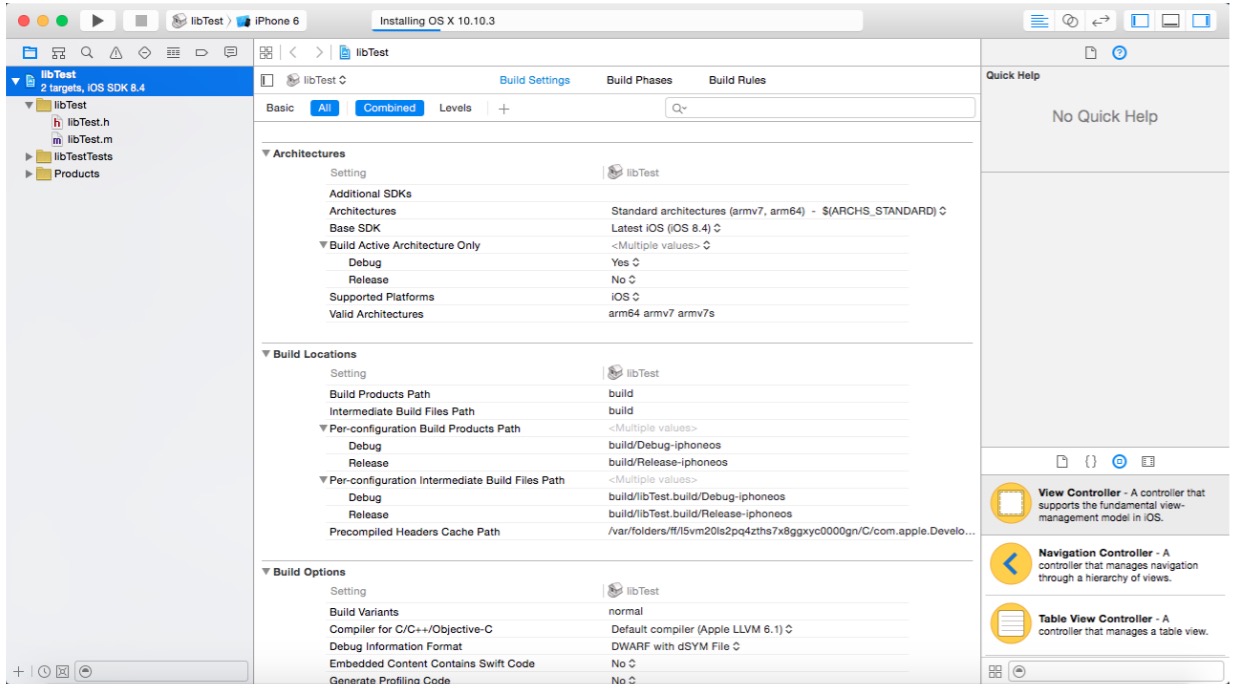This screenshot has height=691, width=1242.
Task: Go forward in editor history
Action: [319, 52]
